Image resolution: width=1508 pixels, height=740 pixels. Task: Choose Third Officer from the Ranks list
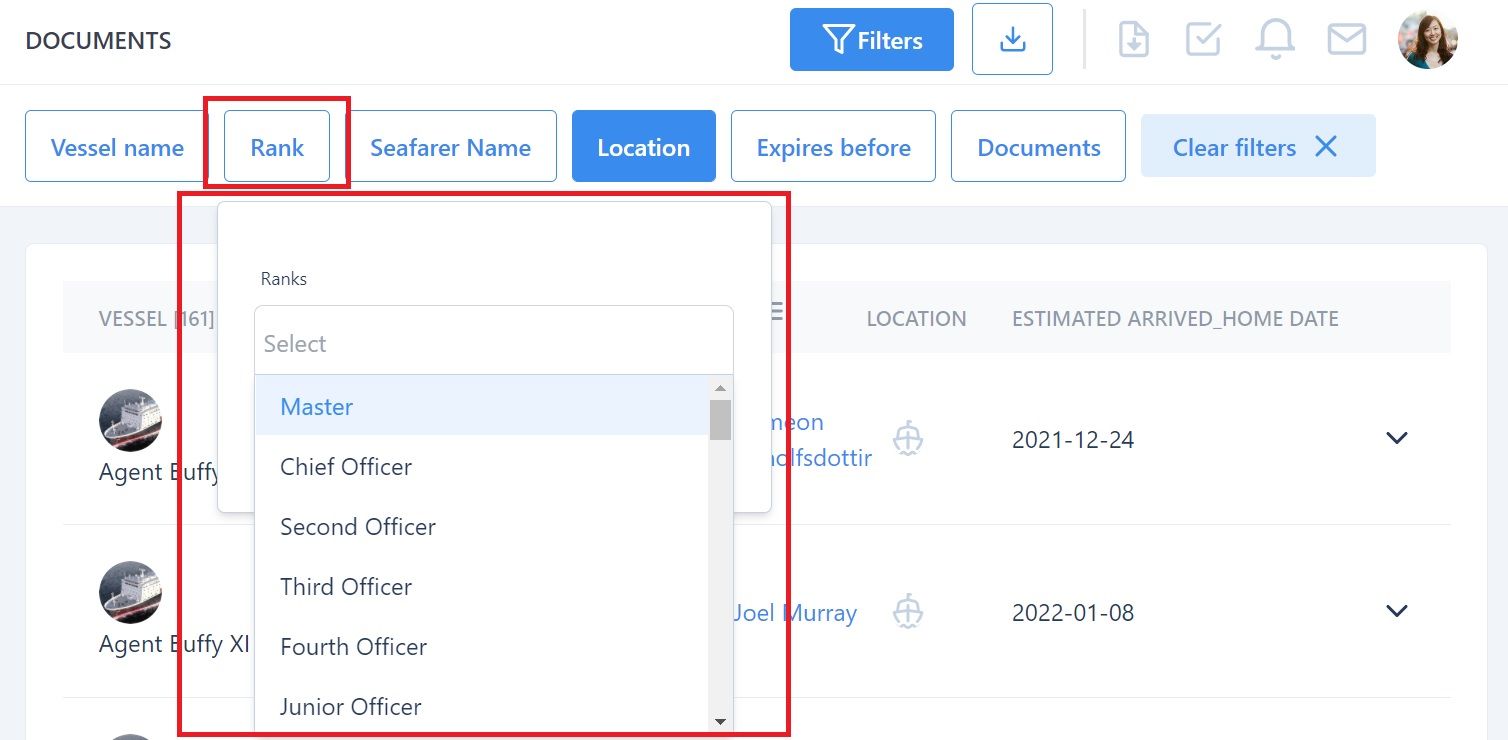tap(482, 586)
